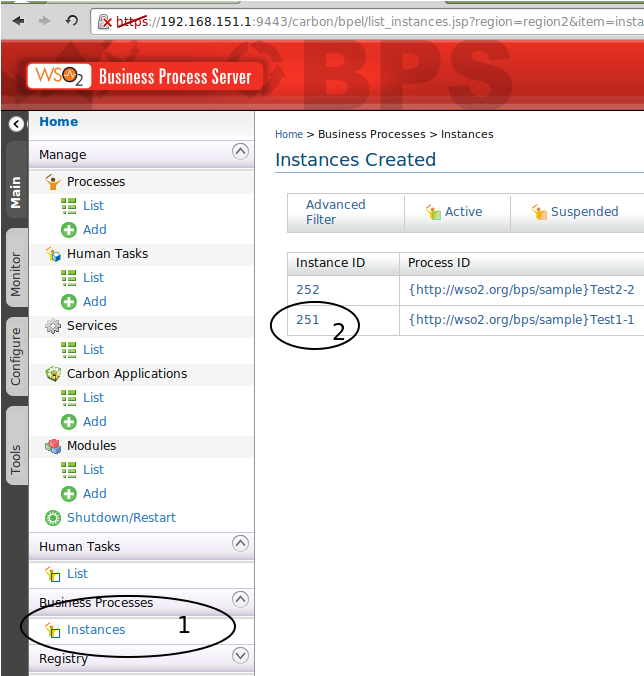
Task: Click the list icon under Carbon Applications
Action: 69,398
